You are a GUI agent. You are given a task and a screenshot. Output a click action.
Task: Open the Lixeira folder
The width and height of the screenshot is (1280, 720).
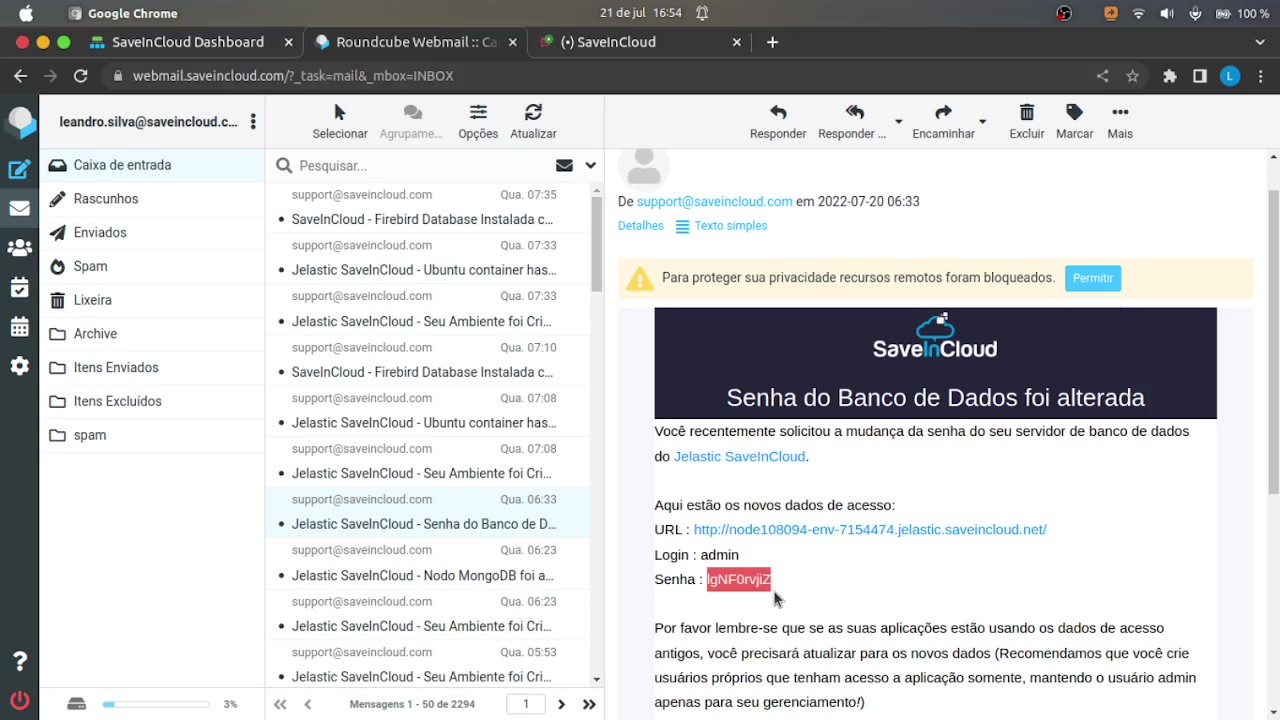coord(152,300)
